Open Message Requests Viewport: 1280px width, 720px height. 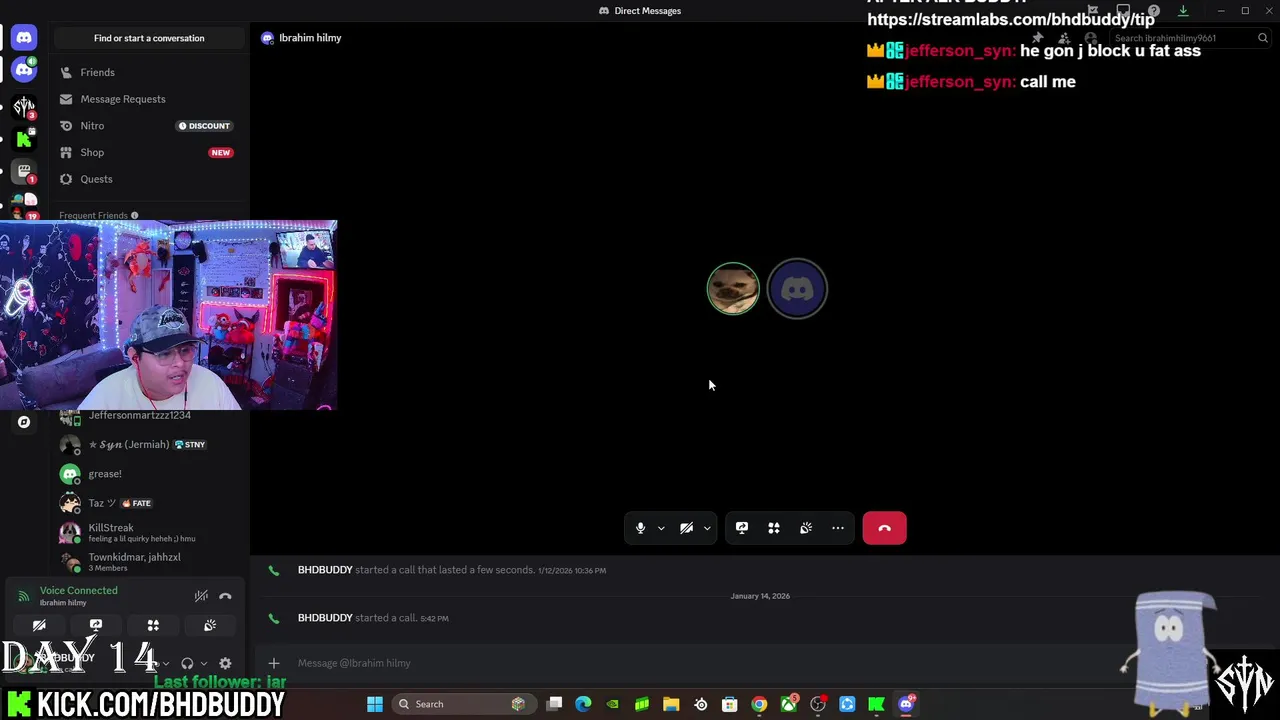click(149, 99)
